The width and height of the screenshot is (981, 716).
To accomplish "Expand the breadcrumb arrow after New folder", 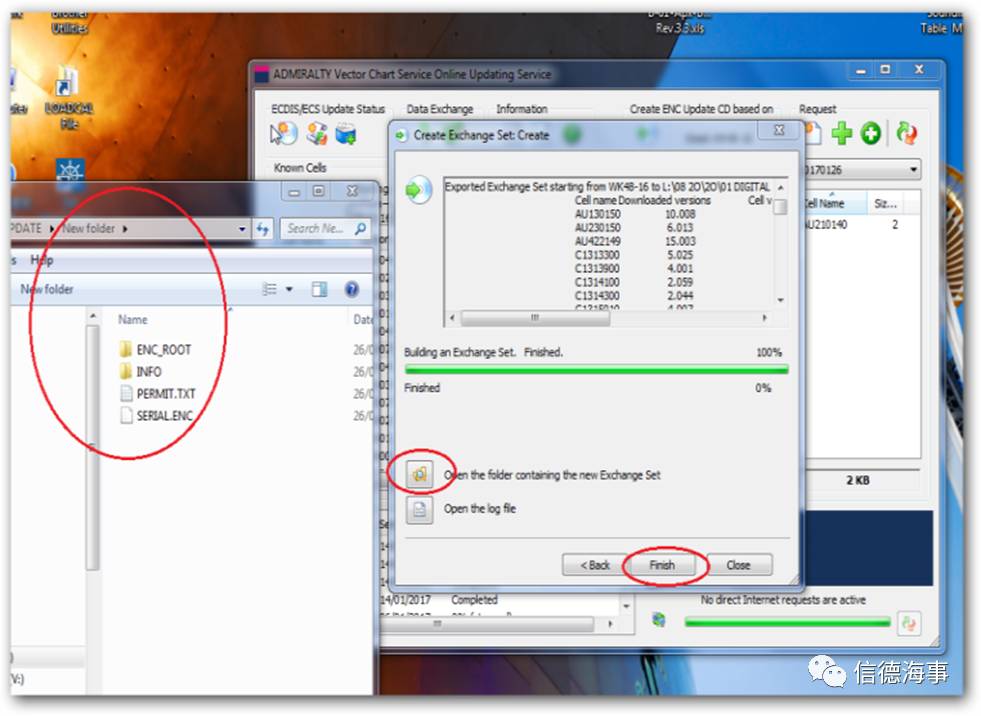I will (x=125, y=229).
